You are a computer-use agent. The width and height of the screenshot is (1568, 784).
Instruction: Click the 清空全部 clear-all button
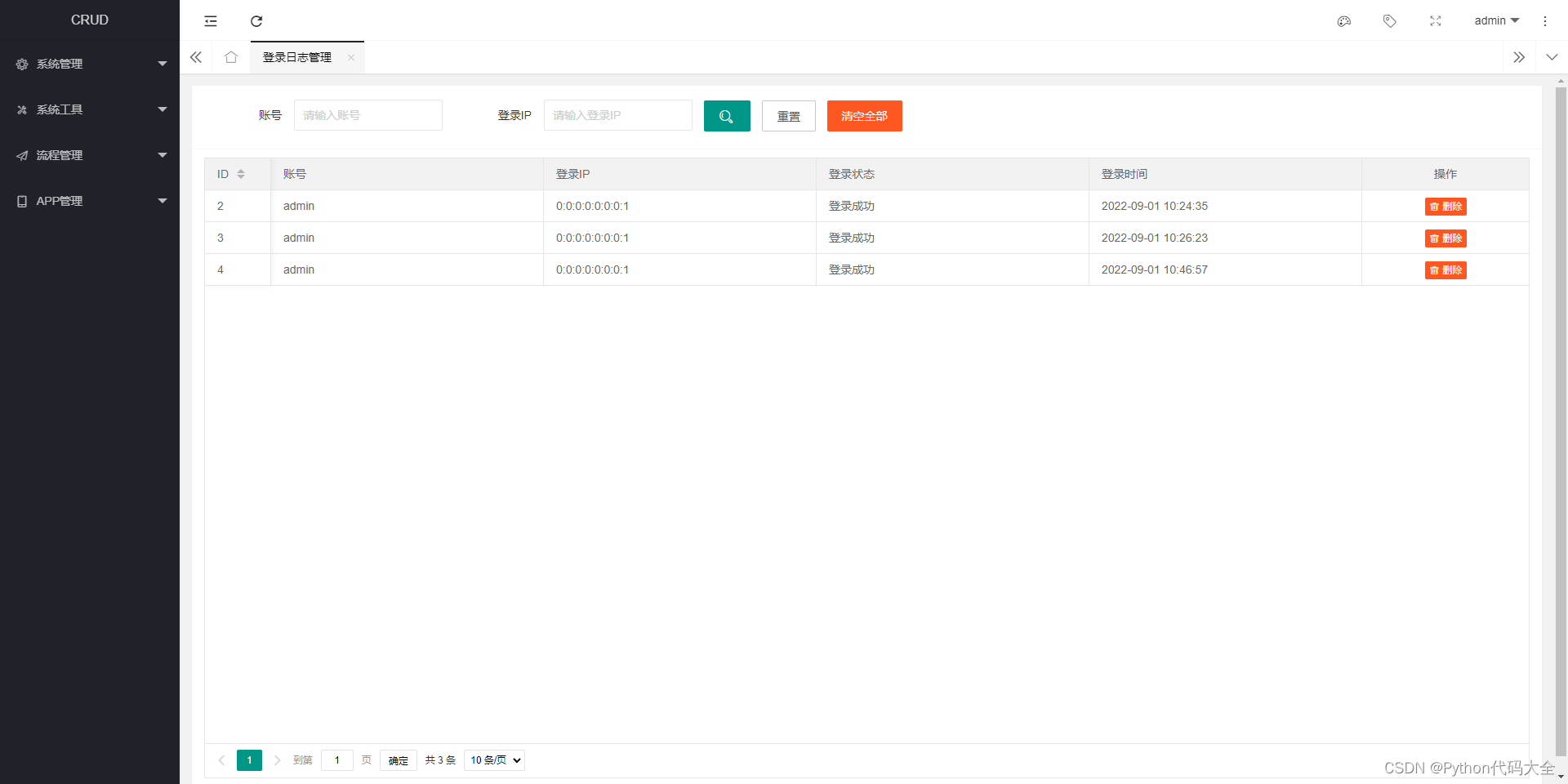point(863,116)
